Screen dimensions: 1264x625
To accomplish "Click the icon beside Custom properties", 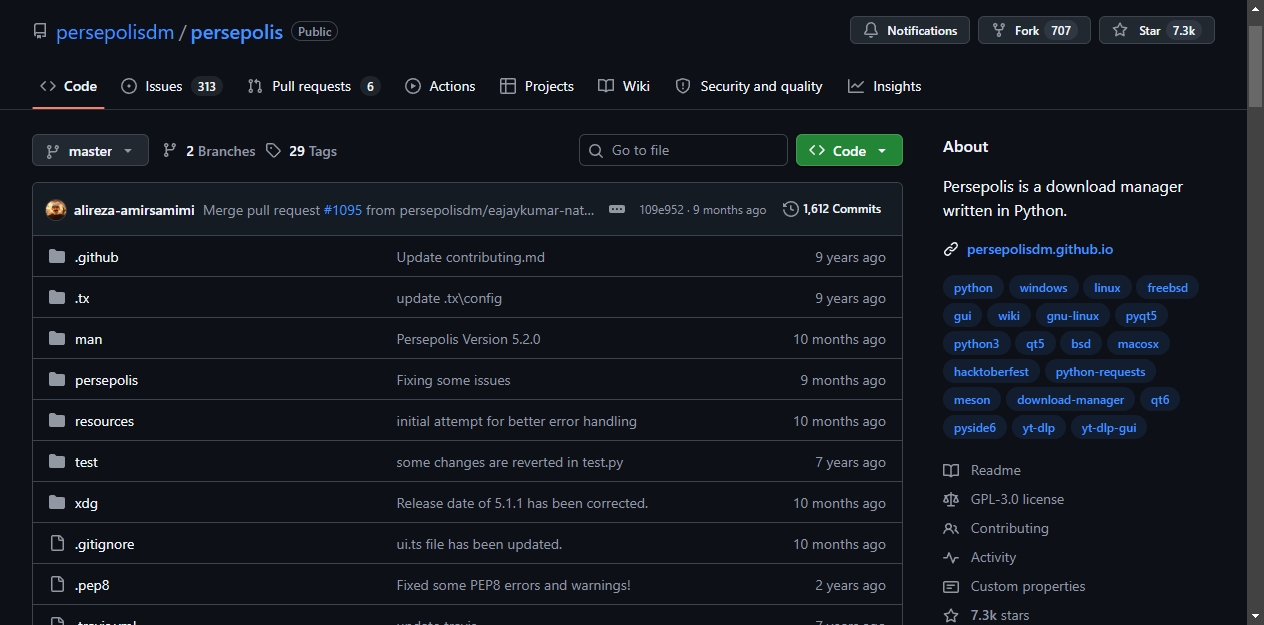I will pyautogui.click(x=951, y=586).
